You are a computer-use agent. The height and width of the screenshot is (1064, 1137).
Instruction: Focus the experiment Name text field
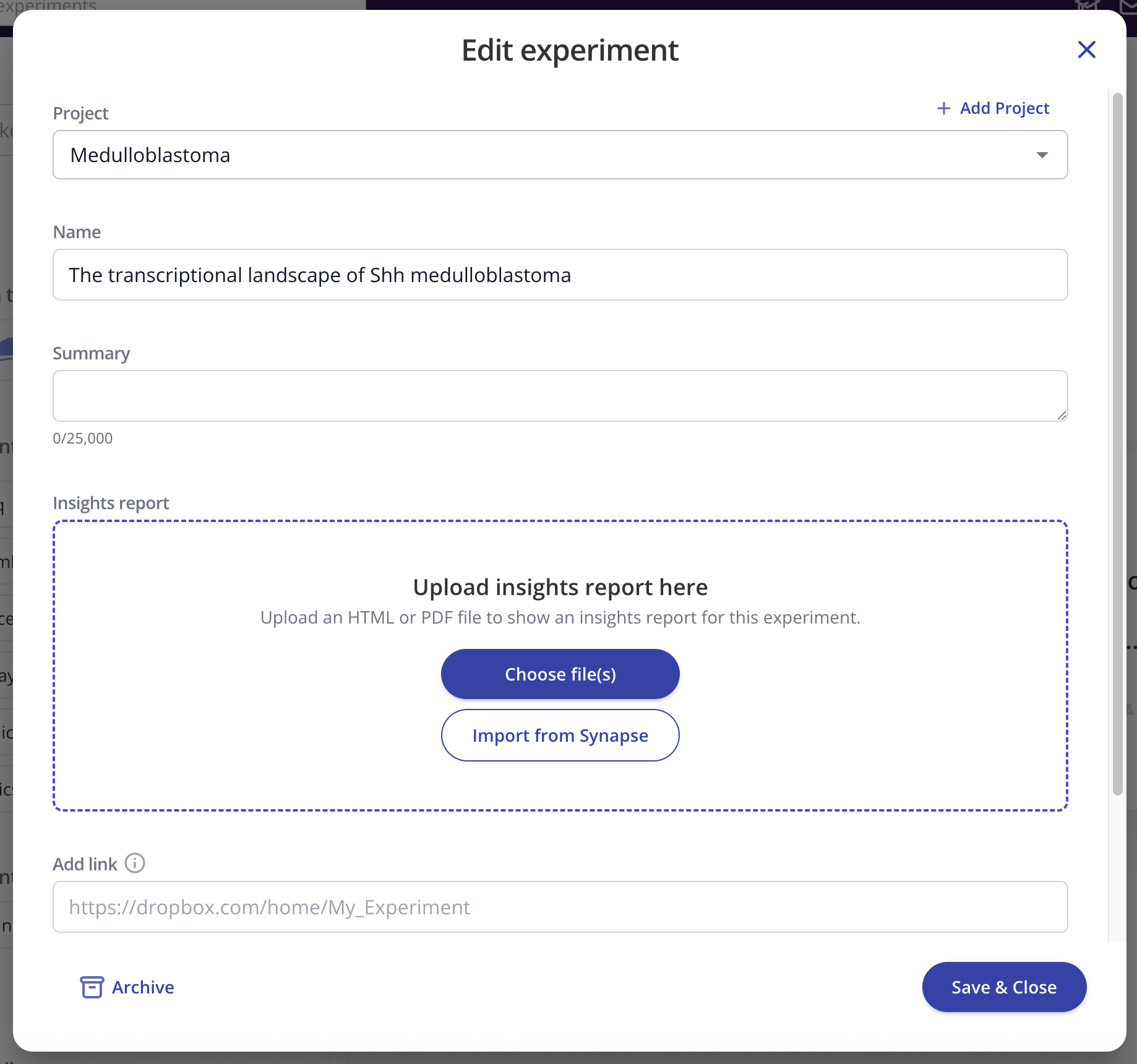click(x=560, y=275)
